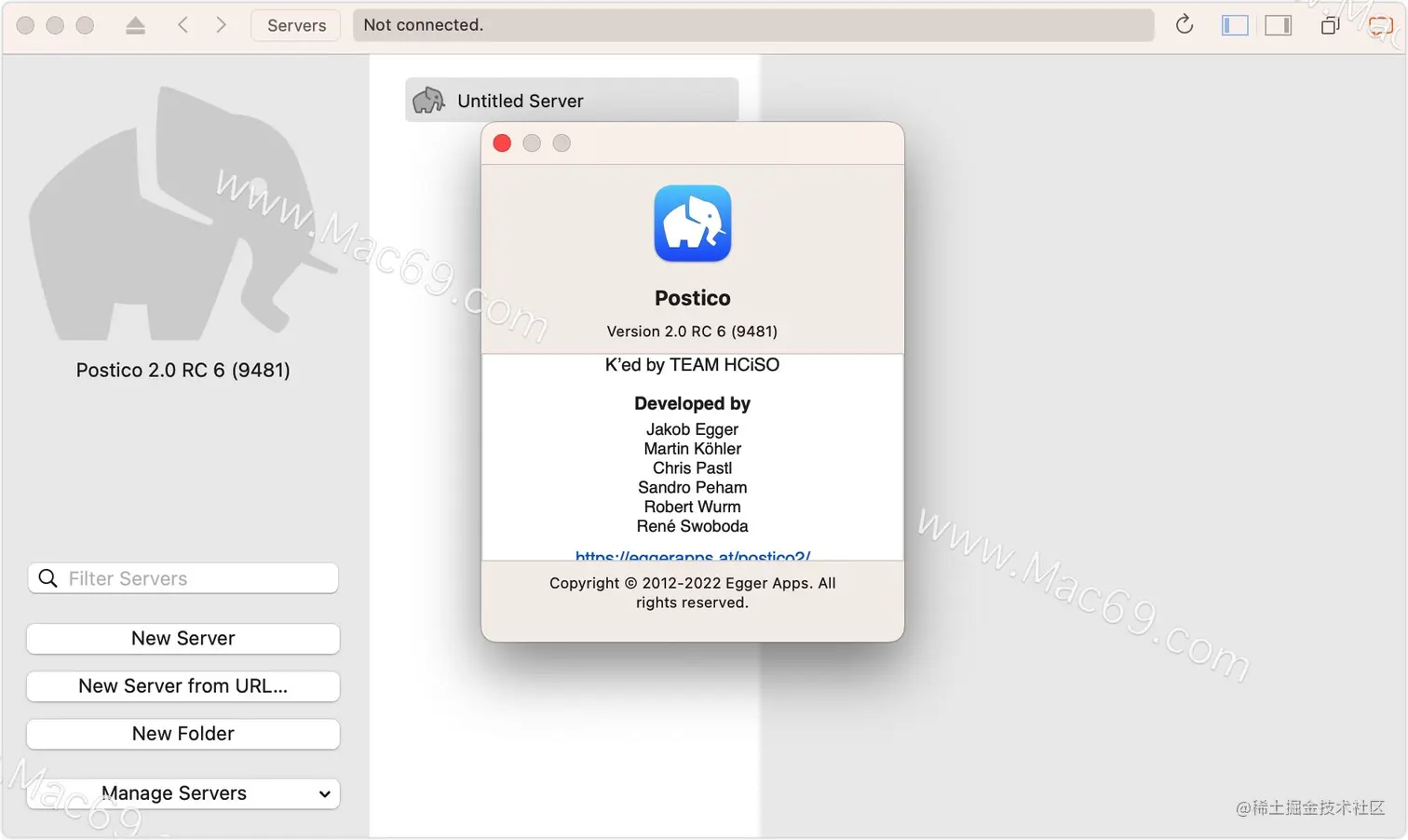Viewport: 1408px width, 840px height.
Task: Click the reload arrow icon
Action: pyautogui.click(x=1185, y=25)
